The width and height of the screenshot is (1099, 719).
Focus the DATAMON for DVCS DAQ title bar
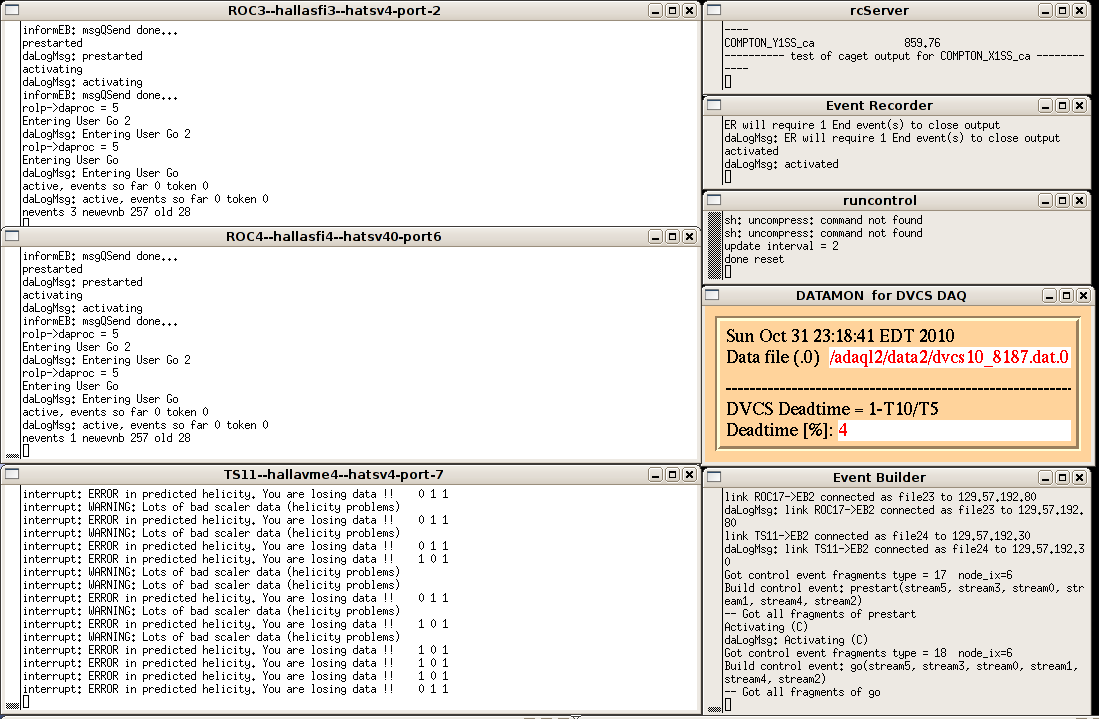click(881, 296)
